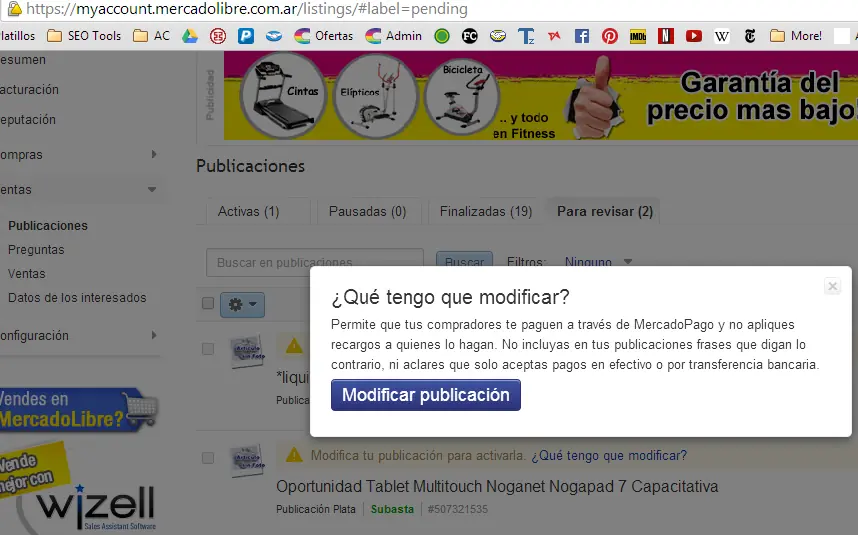This screenshot has height=535, width=858.
Task: Tick the select-all checkbox beside gear button
Action: point(208,303)
